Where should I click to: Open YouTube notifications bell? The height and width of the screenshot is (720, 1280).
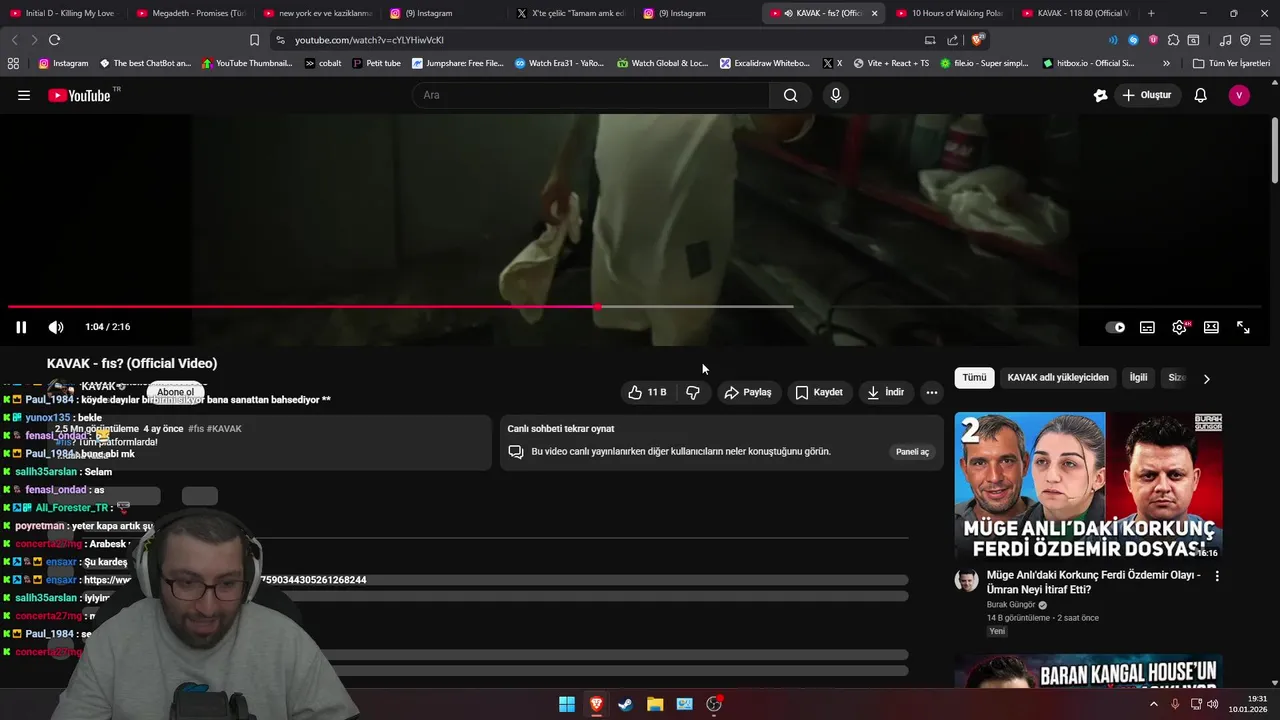[1200, 95]
